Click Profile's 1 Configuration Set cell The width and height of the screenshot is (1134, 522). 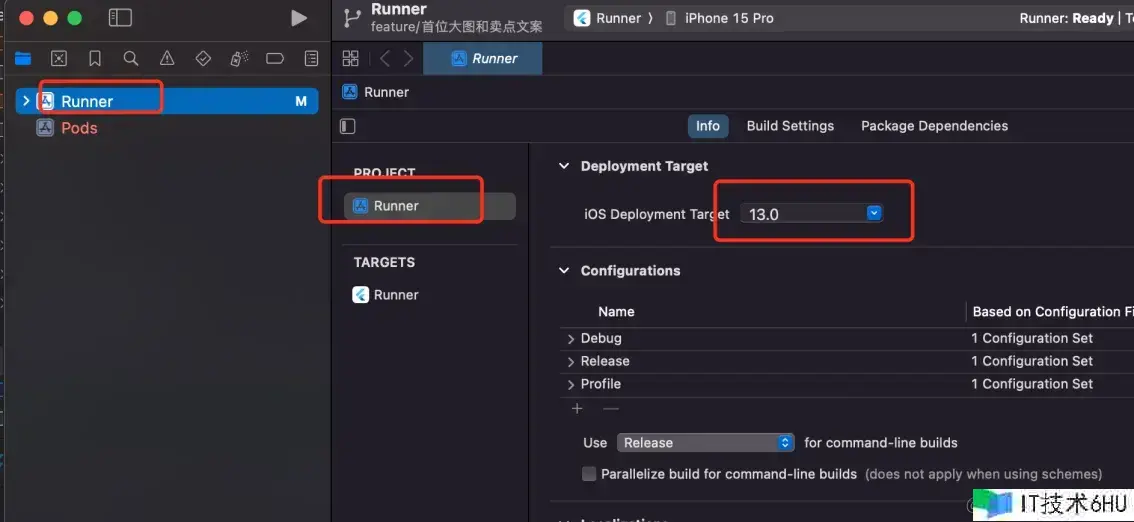1032,384
